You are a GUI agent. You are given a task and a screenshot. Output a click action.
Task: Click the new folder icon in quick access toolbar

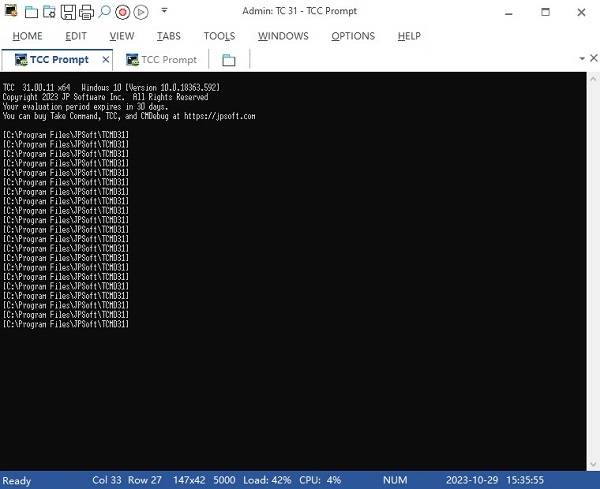point(31,12)
